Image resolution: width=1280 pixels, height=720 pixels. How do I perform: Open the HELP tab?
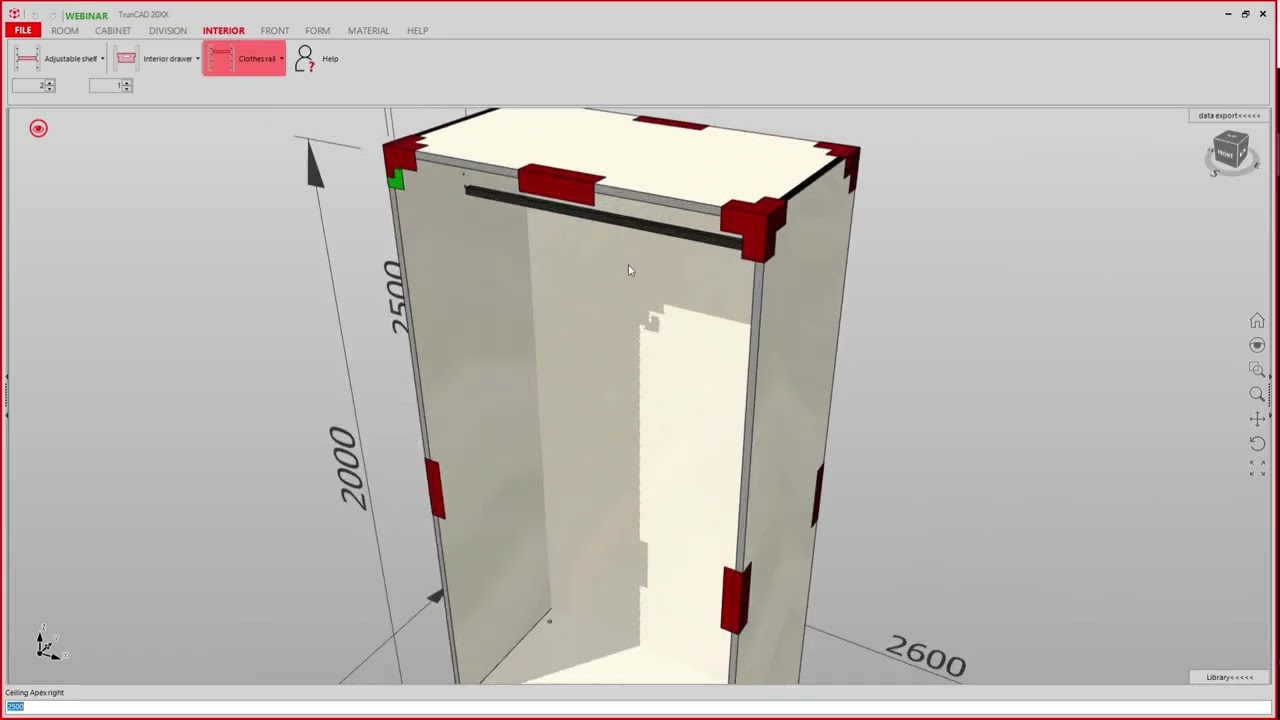click(418, 31)
